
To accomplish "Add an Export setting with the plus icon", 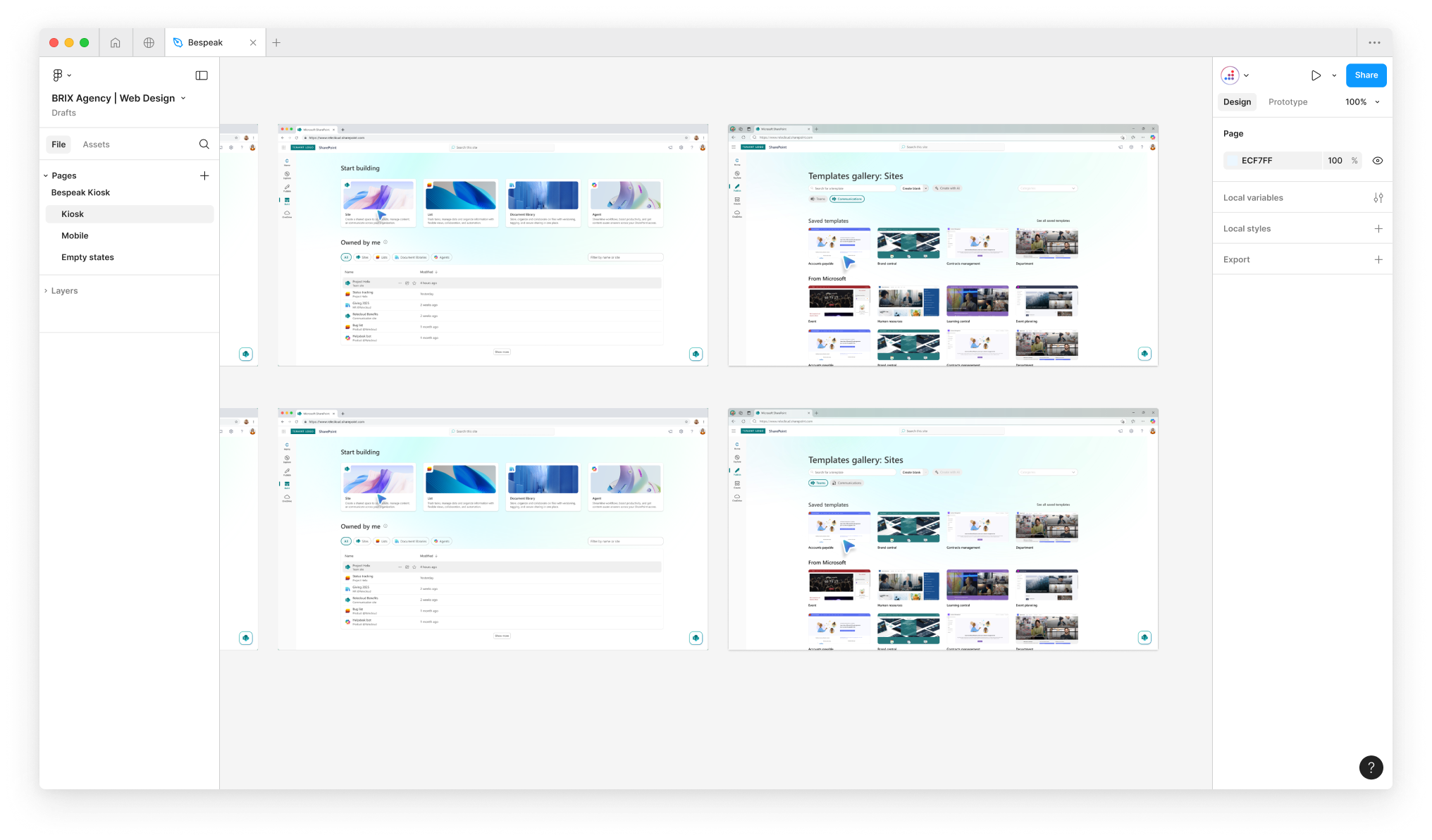I will tap(1379, 259).
